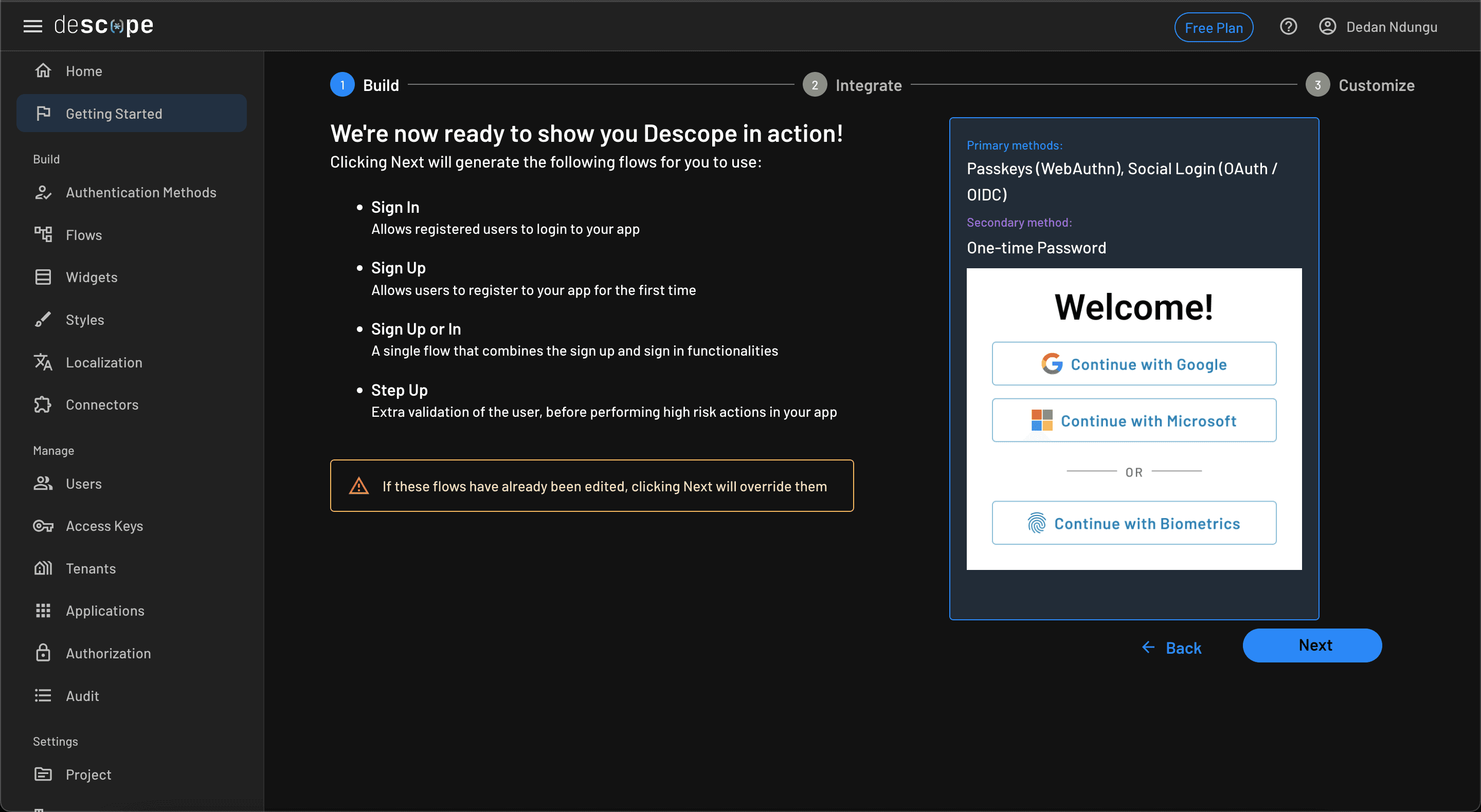
Task: Click the Access Keys key icon
Action: pyautogui.click(x=43, y=526)
